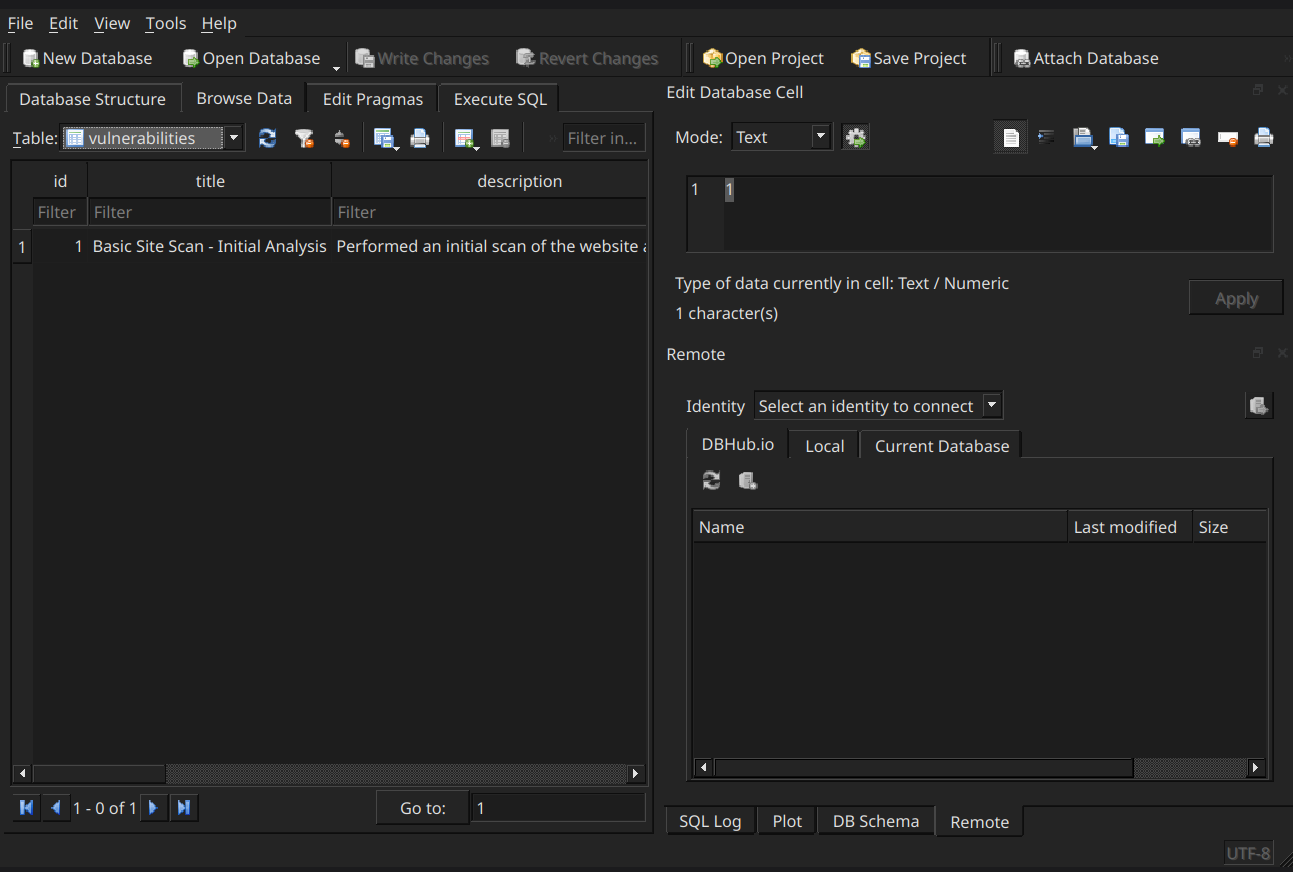This screenshot has width=1293, height=872.
Task: Switch to the Execute SQL tab
Action: click(500, 99)
